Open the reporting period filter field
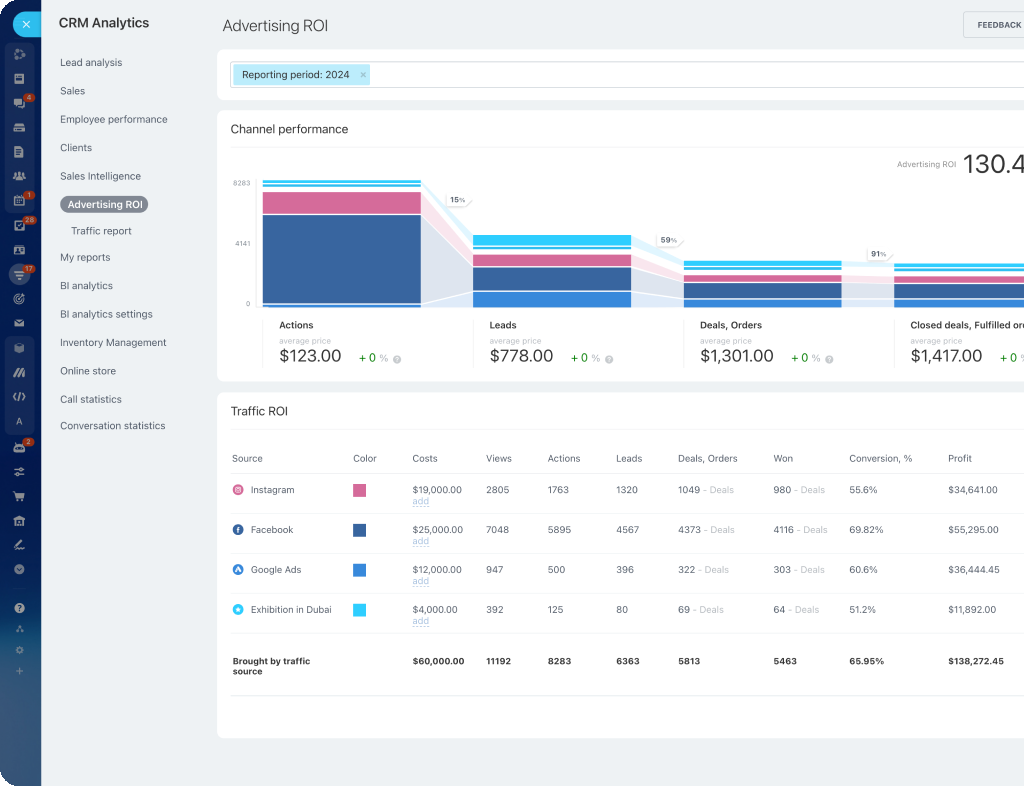 point(600,74)
